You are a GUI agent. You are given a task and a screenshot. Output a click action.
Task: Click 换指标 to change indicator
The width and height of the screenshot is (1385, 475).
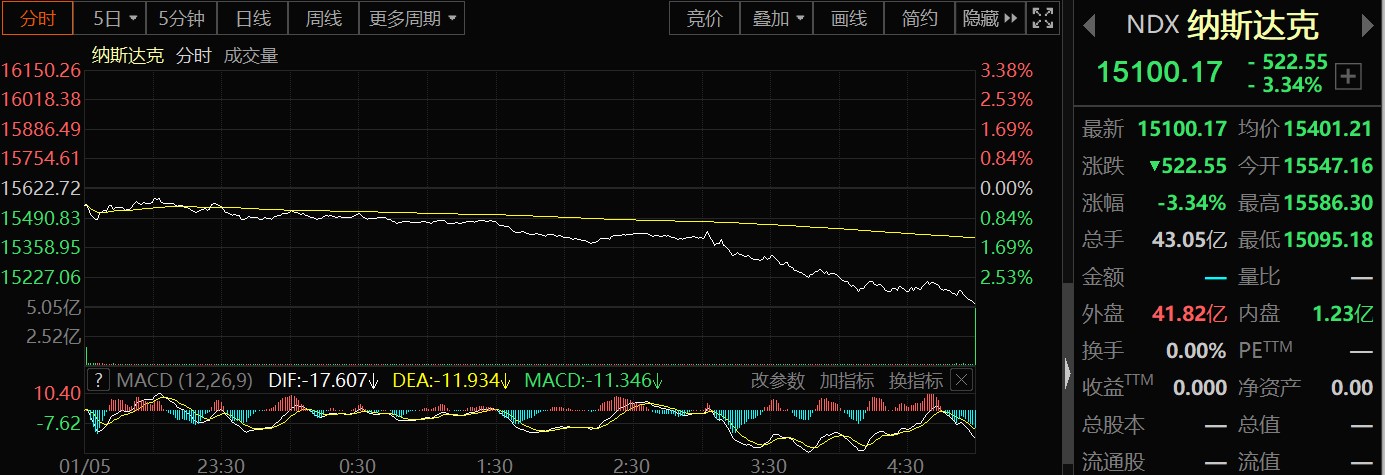pyautogui.click(x=915, y=380)
